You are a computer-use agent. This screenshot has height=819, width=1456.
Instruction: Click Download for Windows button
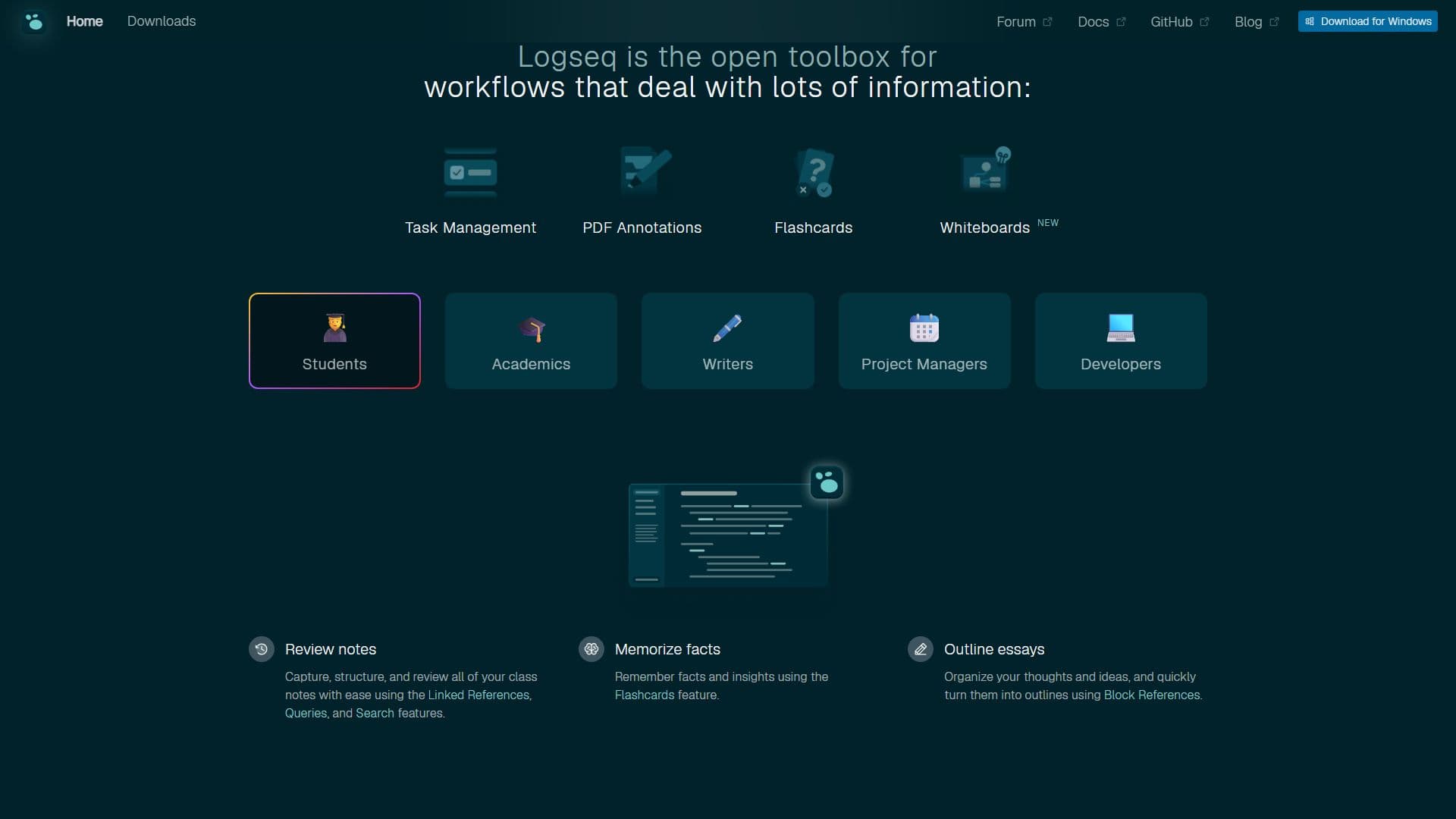click(1367, 21)
